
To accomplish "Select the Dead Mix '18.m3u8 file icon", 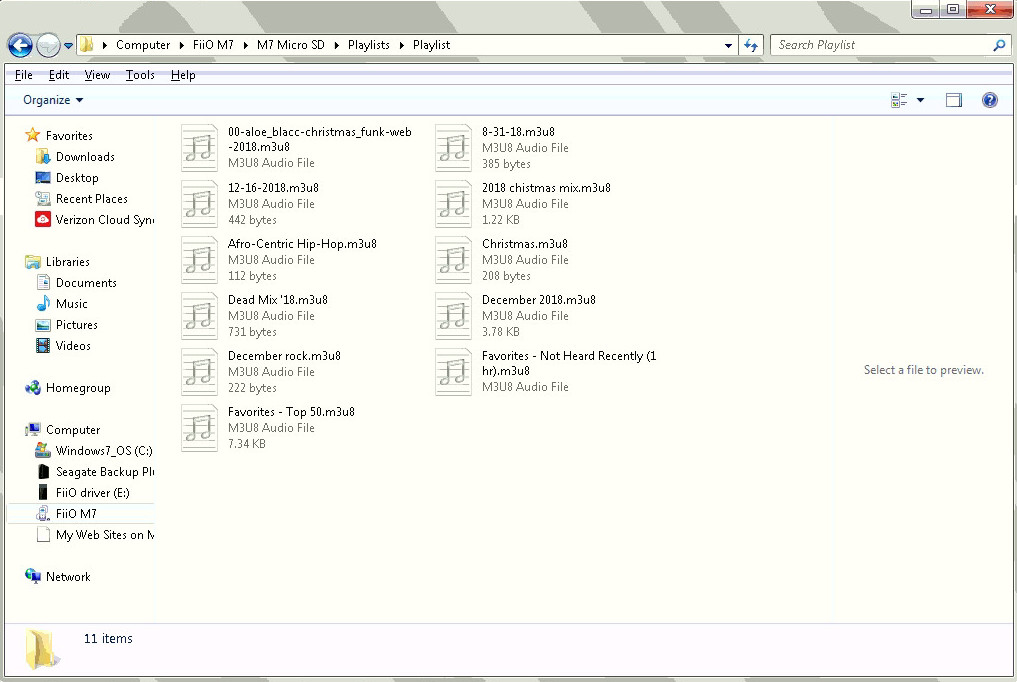I will [199, 316].
